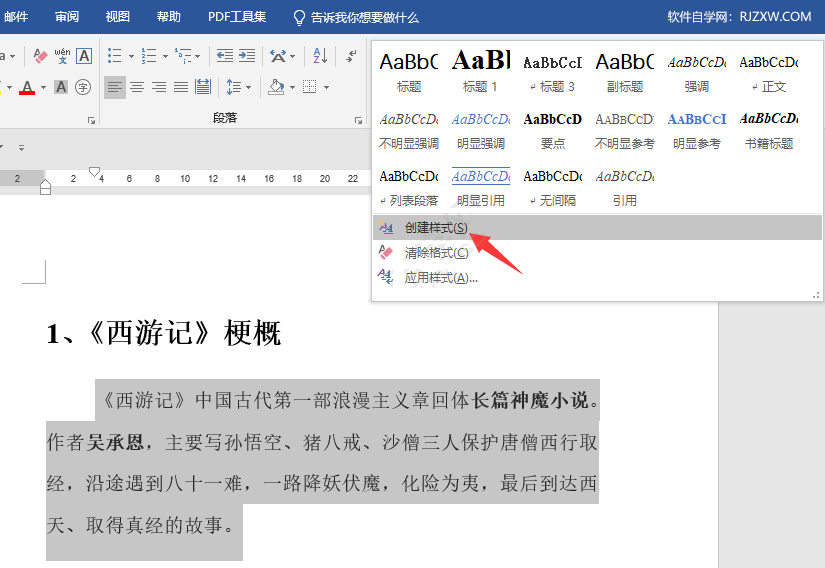This screenshot has width=825, height=568.
Task: Expand Asian layout dropdown arrow
Action: pos(293,56)
